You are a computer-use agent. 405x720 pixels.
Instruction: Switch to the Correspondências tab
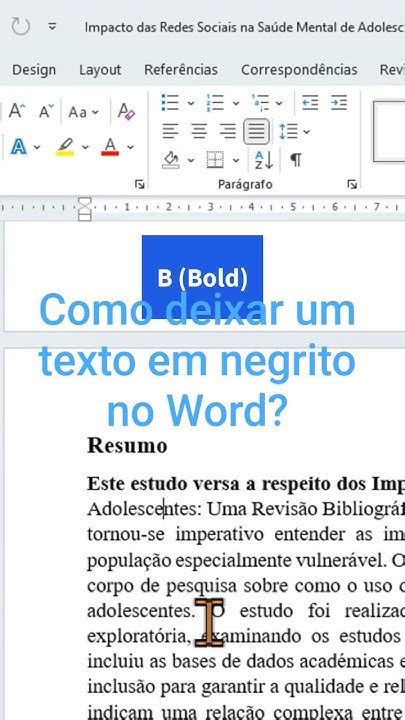[299, 70]
